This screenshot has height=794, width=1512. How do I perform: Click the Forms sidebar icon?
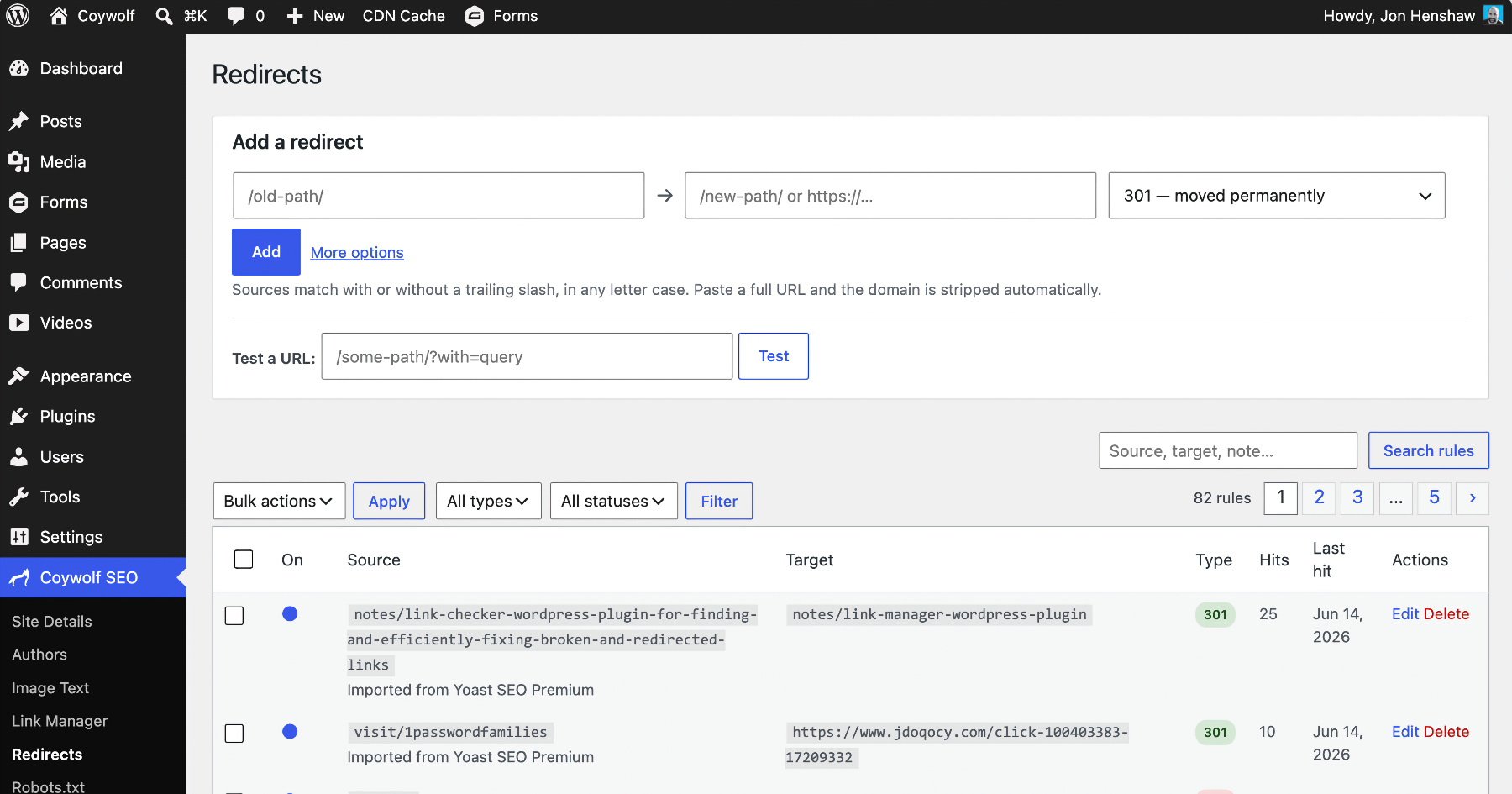[x=19, y=202]
